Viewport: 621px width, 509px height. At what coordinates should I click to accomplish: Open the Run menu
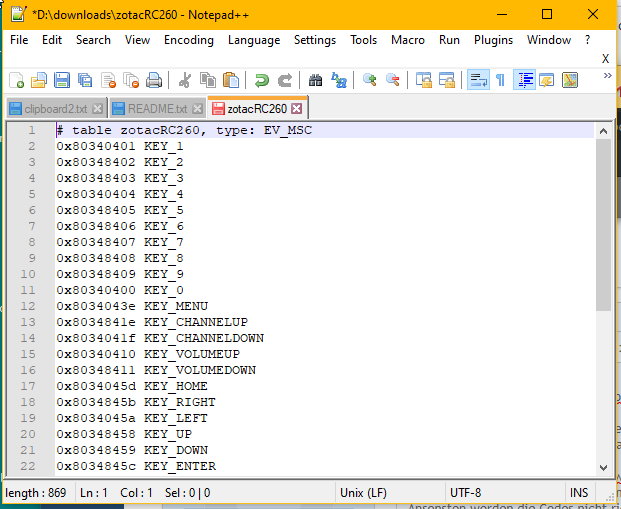point(449,40)
